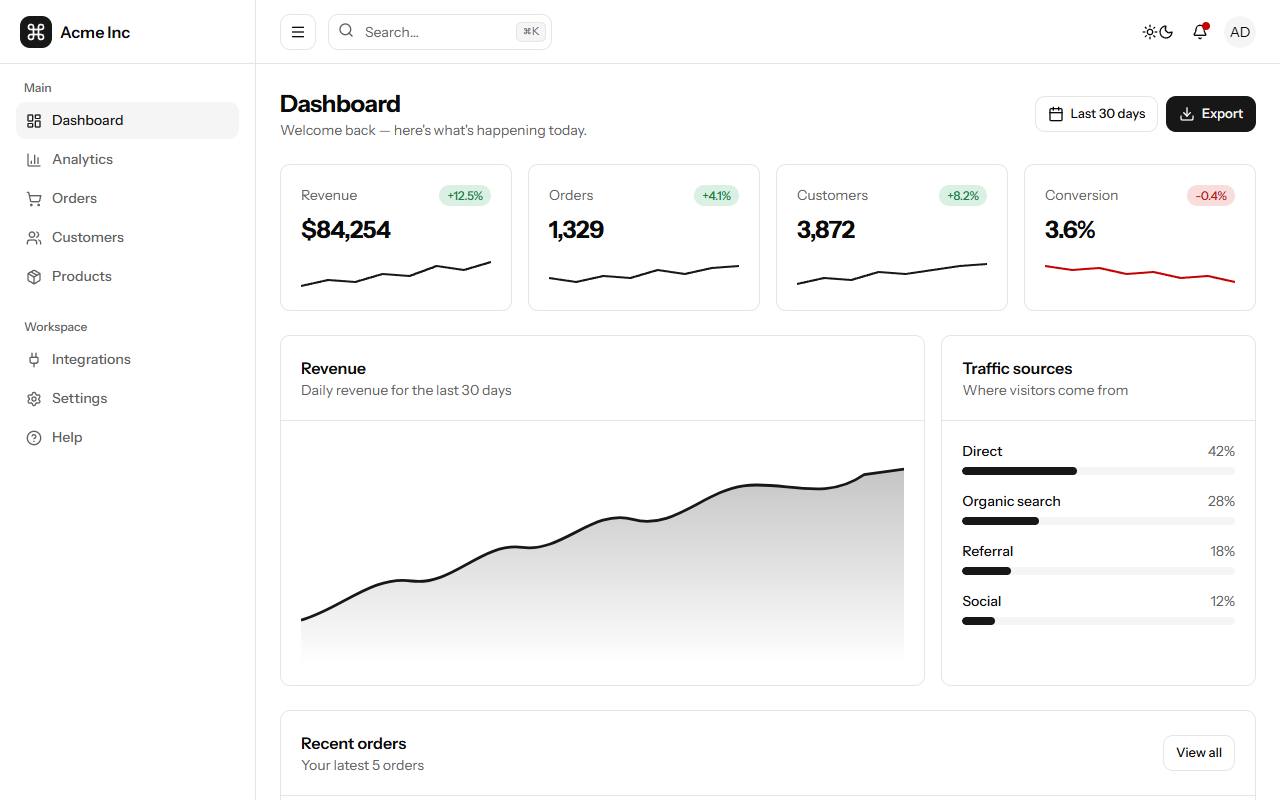The width and height of the screenshot is (1280, 800).
Task: Click the 28% value for Organic search
Action: click(1221, 501)
